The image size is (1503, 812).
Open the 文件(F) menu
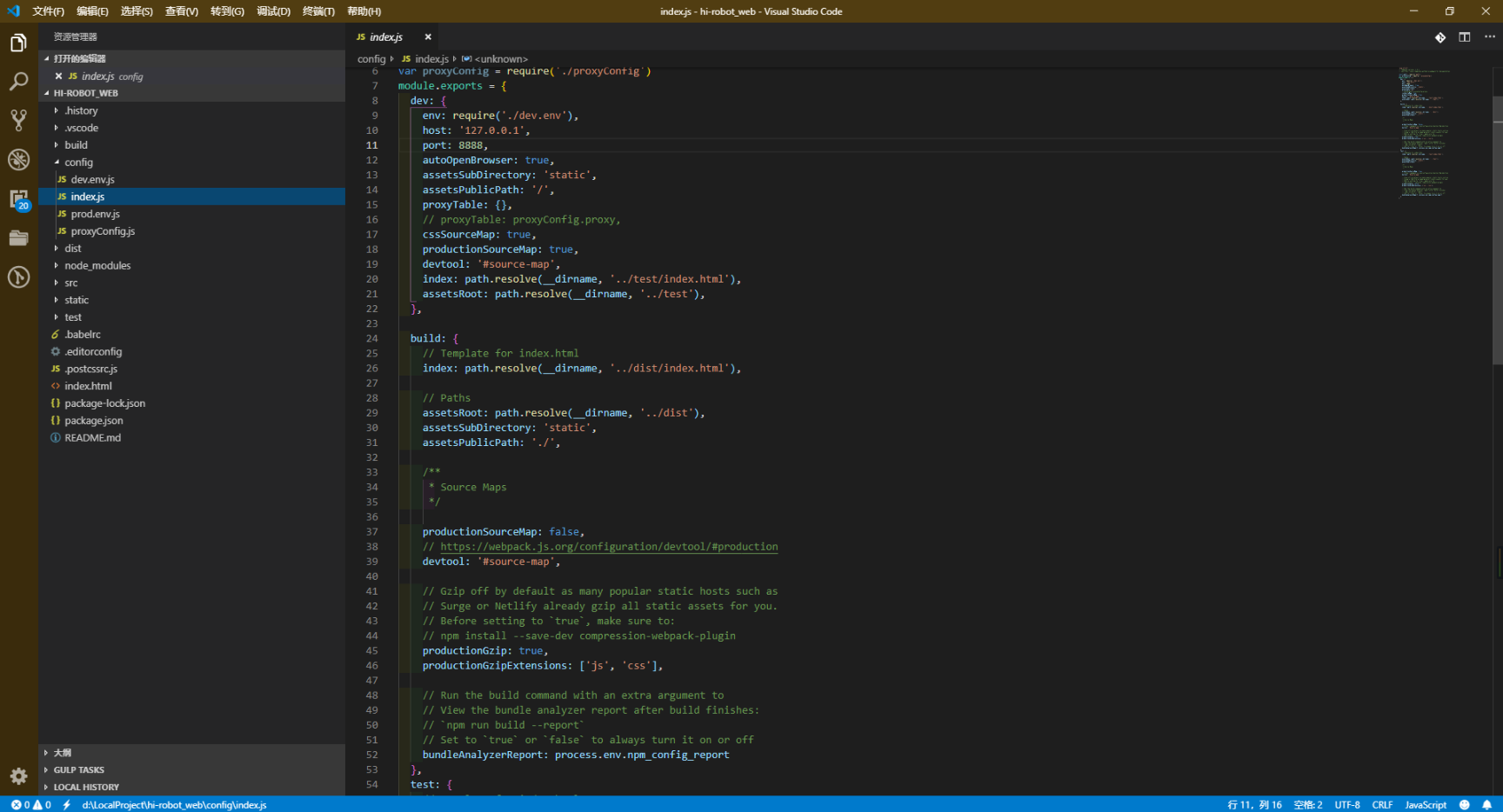click(49, 11)
